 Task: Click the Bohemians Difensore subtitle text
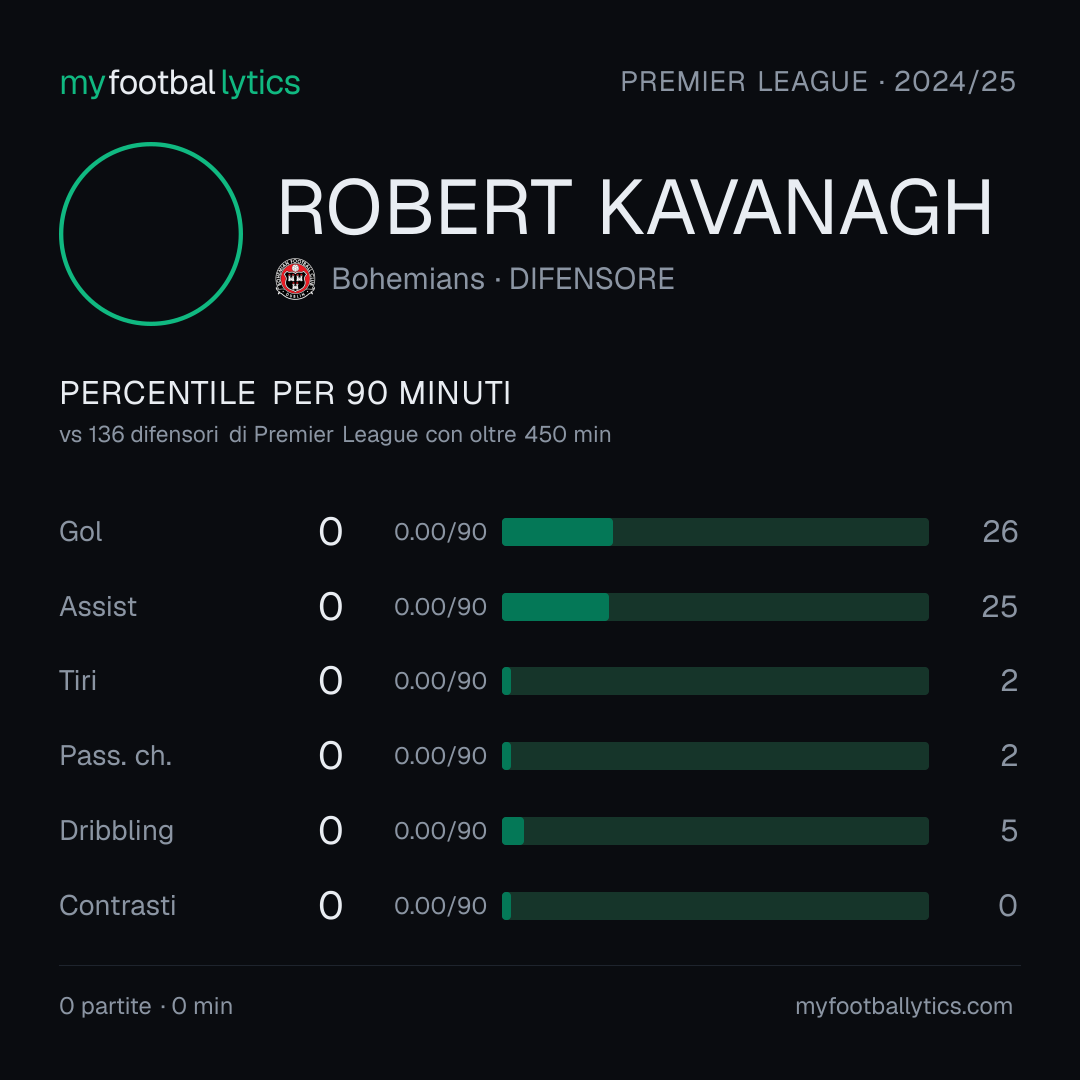503,279
